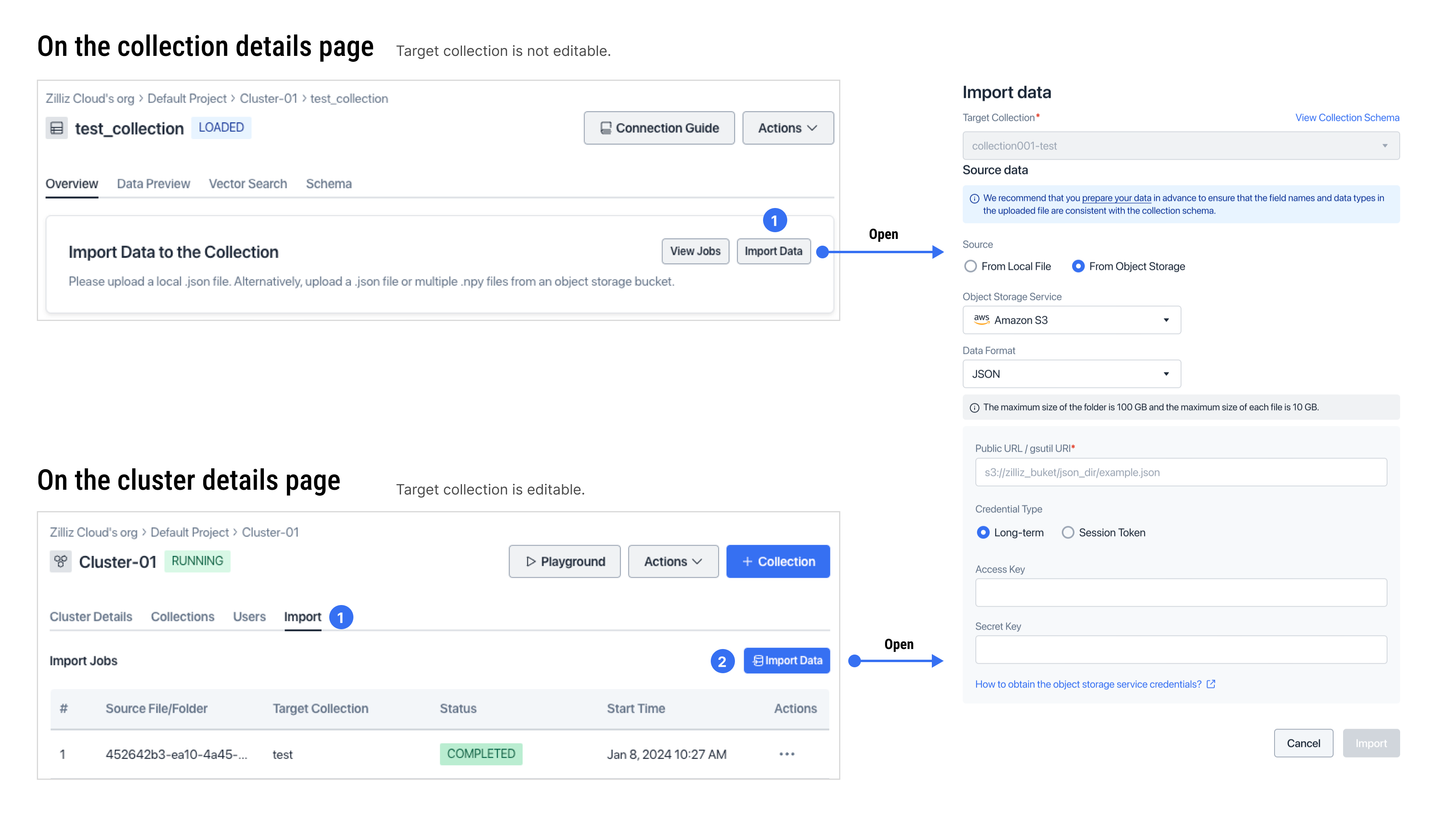Viewport: 1456px width, 819px height.
Task: Open the Import tab
Action: coord(302,617)
